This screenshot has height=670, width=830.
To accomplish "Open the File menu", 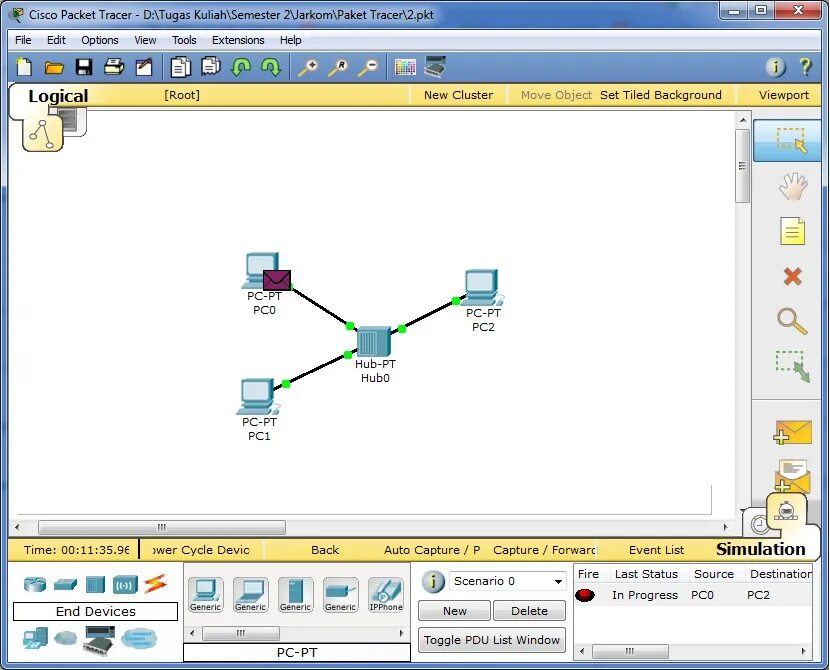I will (x=23, y=40).
